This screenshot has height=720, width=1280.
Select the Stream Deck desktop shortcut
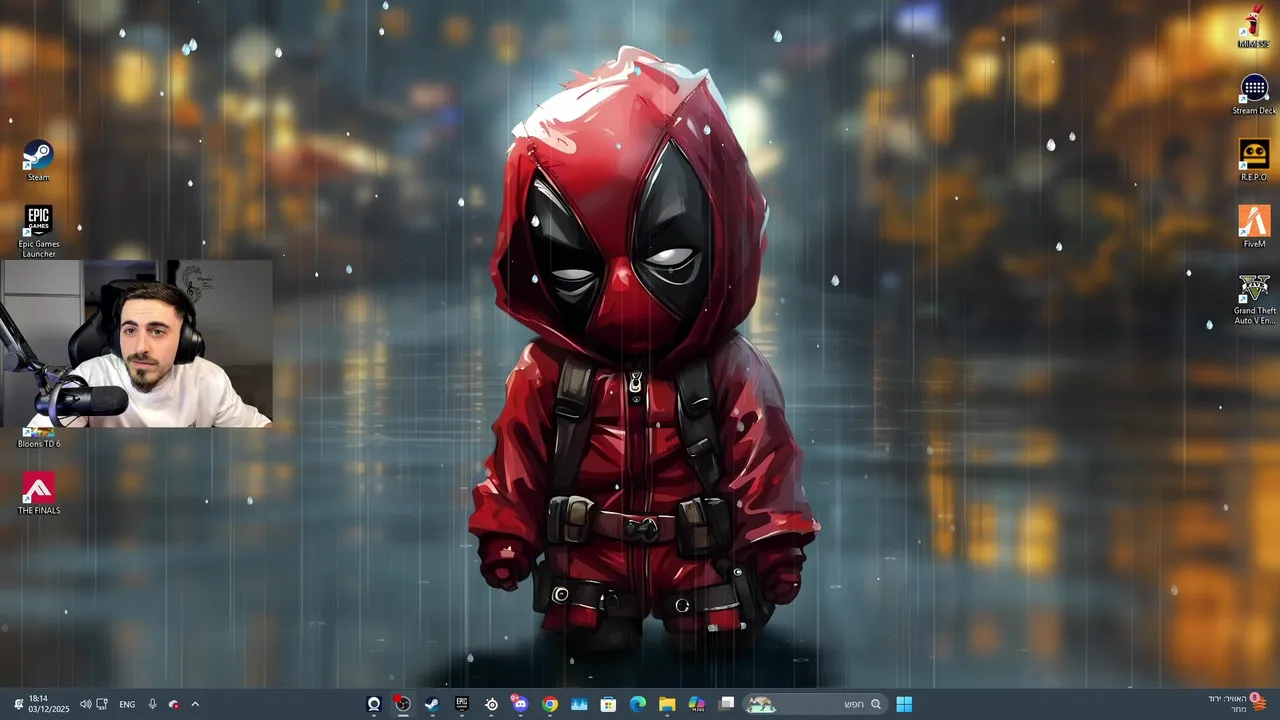(1254, 95)
